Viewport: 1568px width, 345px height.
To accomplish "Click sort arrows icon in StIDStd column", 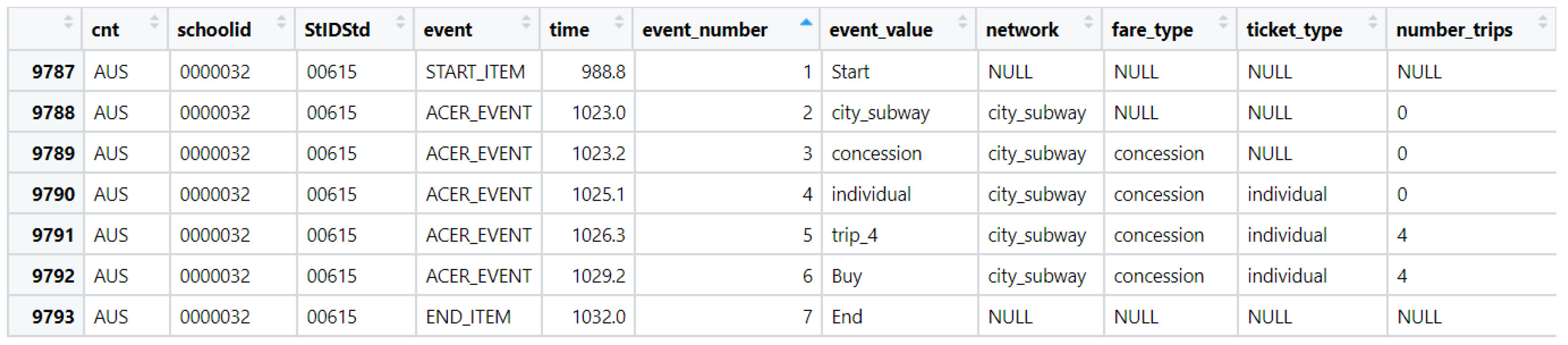I will tap(401, 22).
